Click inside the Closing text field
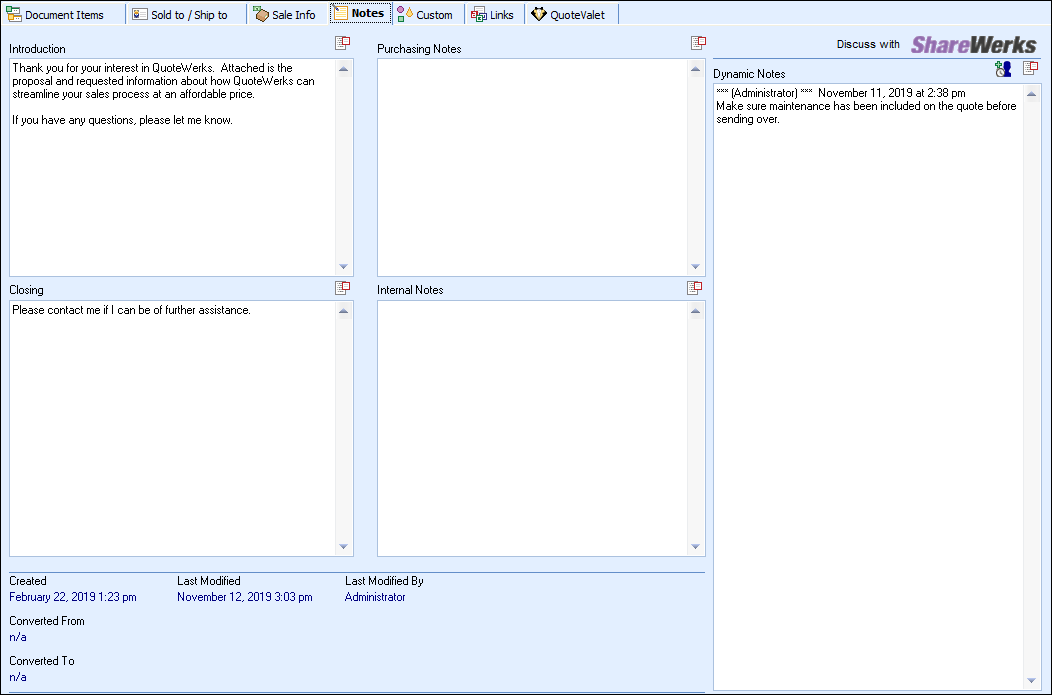1052x695 pixels. point(172,428)
